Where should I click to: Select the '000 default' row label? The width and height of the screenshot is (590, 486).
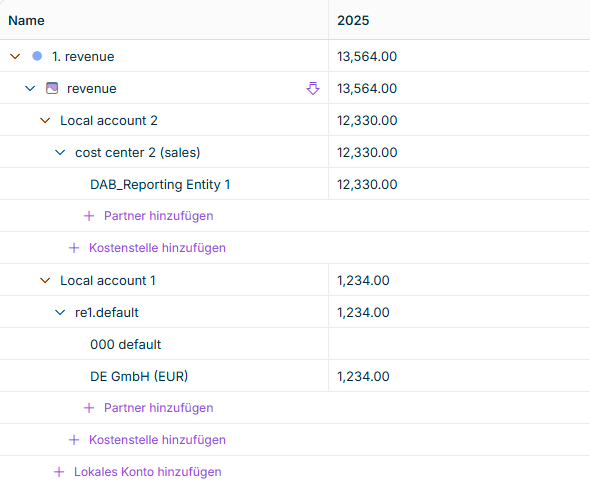pos(126,344)
